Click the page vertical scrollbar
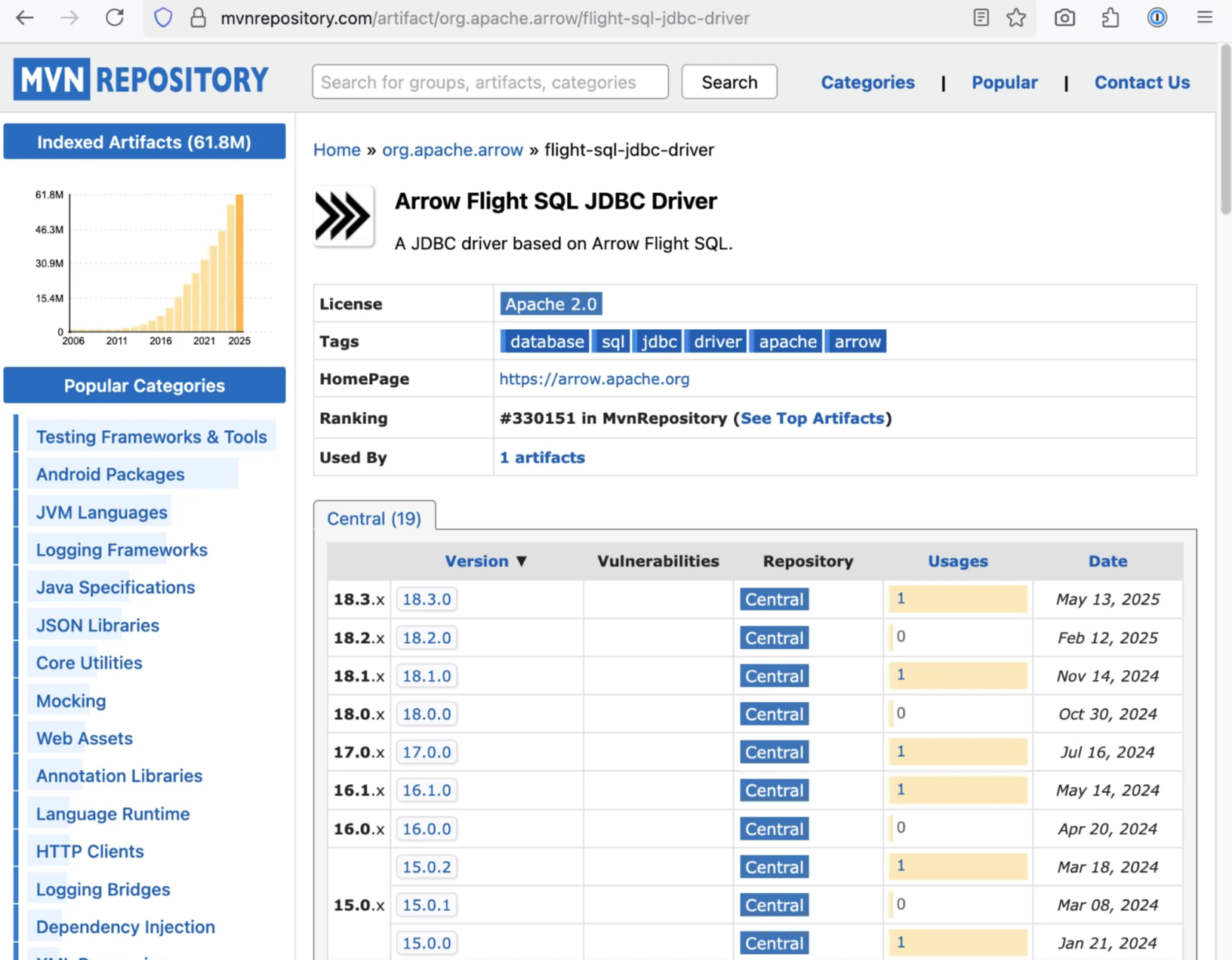 tap(1224, 128)
